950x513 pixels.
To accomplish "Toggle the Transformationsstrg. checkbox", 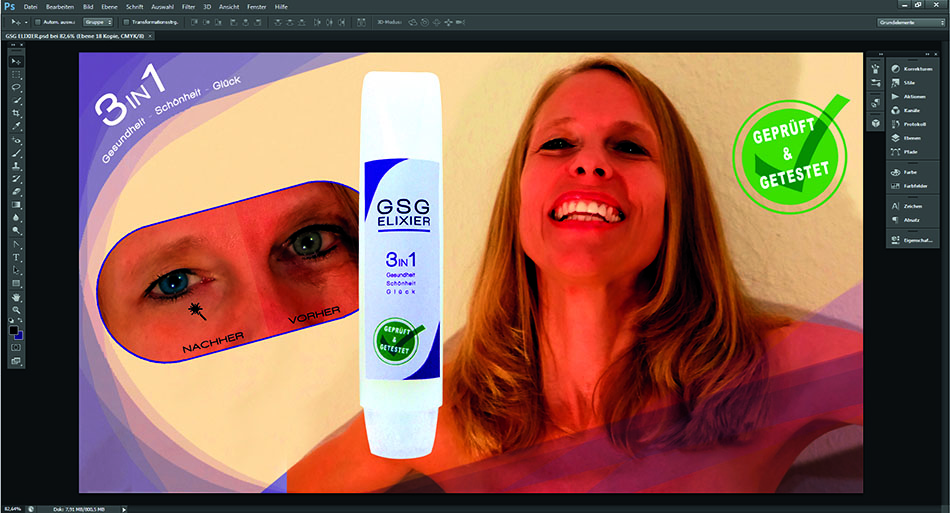I will tap(127, 22).
